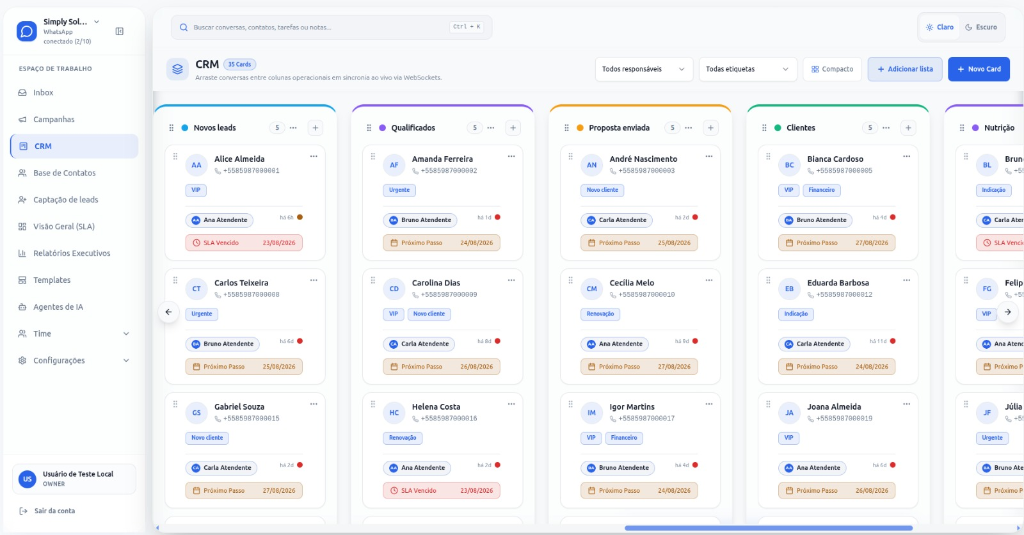The height and width of the screenshot is (535, 1024).
Task: Open Alice Almeida card options menu
Action: tap(314, 157)
